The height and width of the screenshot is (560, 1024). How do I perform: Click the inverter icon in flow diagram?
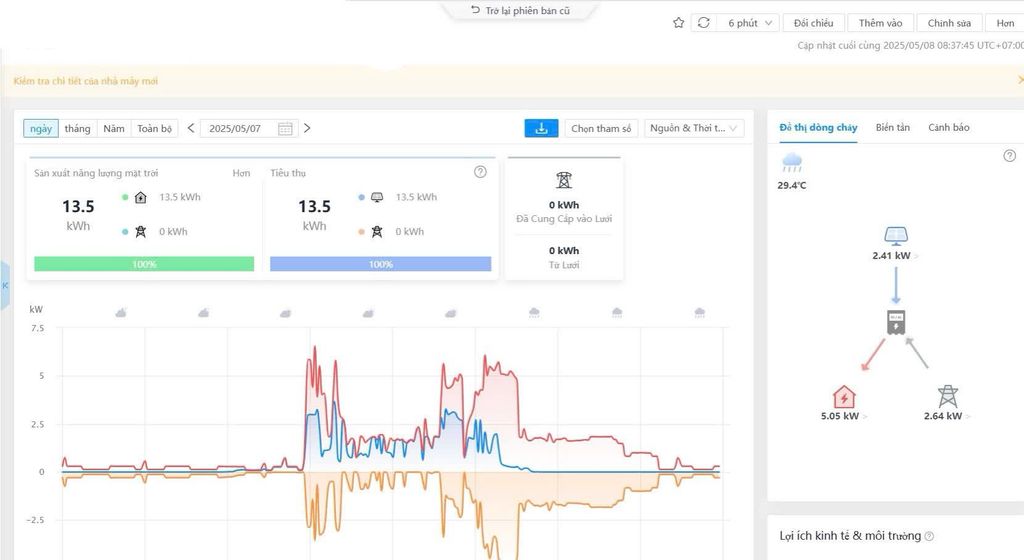[x=895, y=323]
